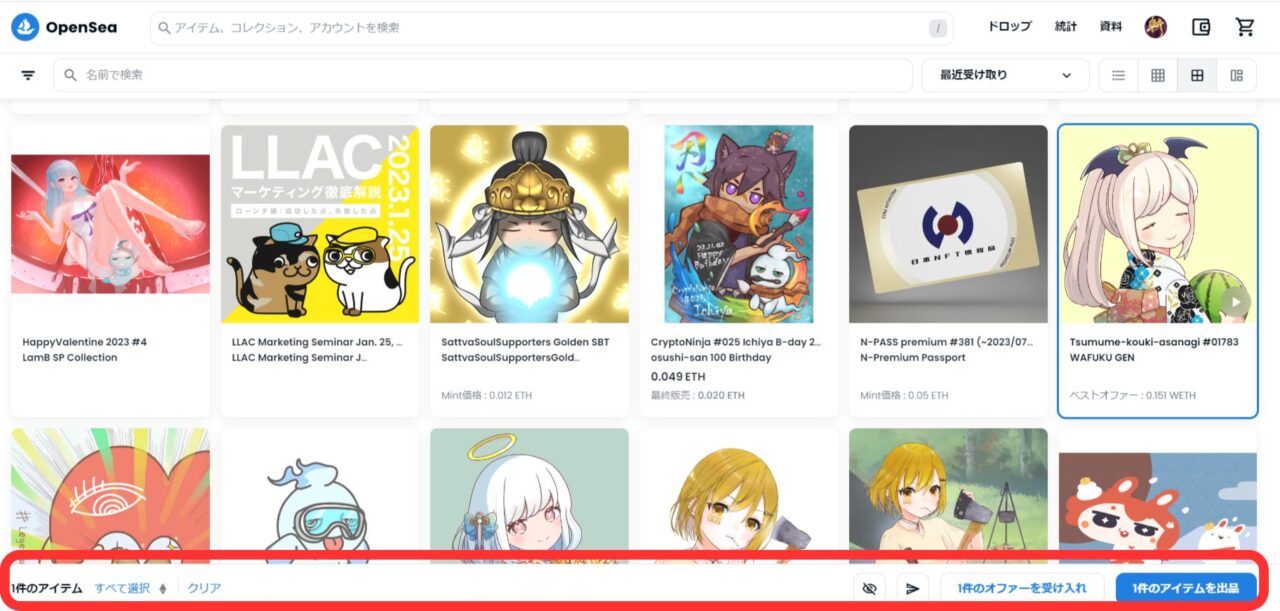Click the slash shortcut key badge
This screenshot has height=611, width=1280.
point(938,28)
